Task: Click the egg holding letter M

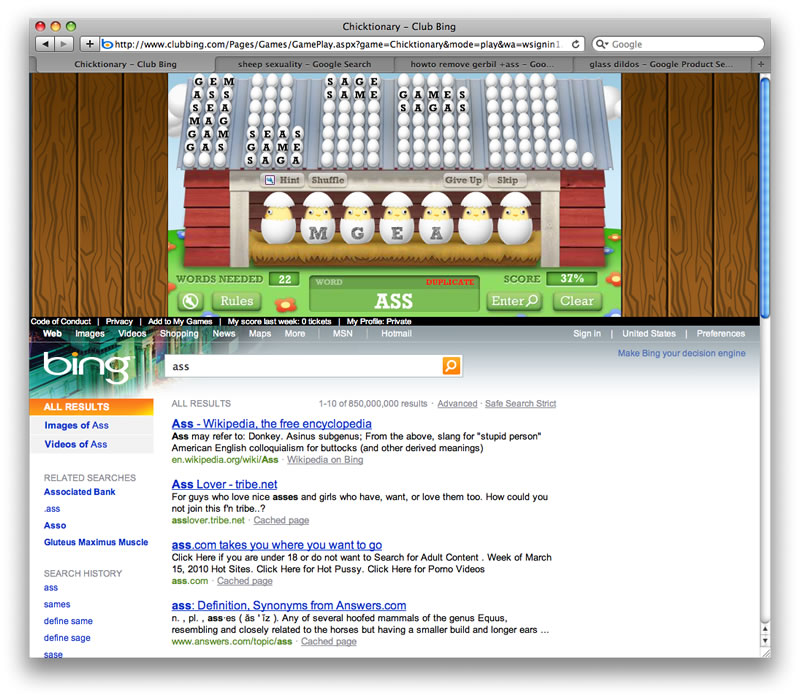Action: click(x=319, y=233)
